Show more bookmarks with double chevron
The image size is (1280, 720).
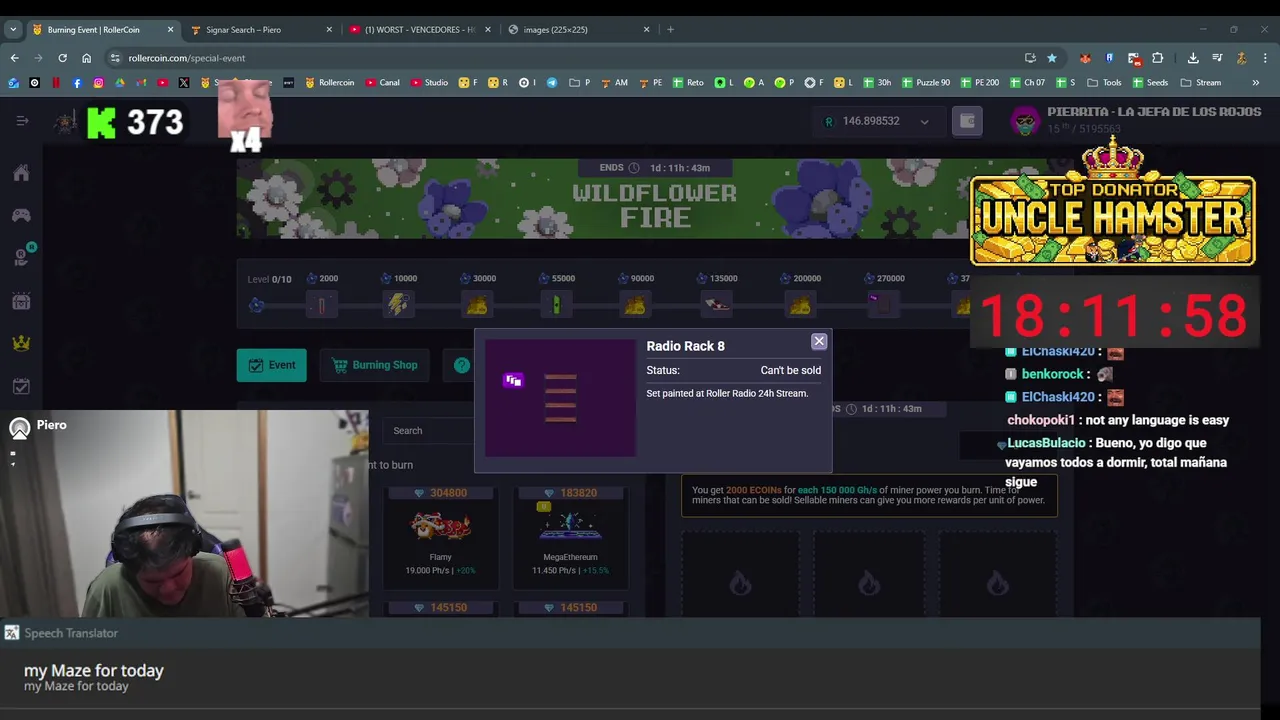coord(1256,82)
